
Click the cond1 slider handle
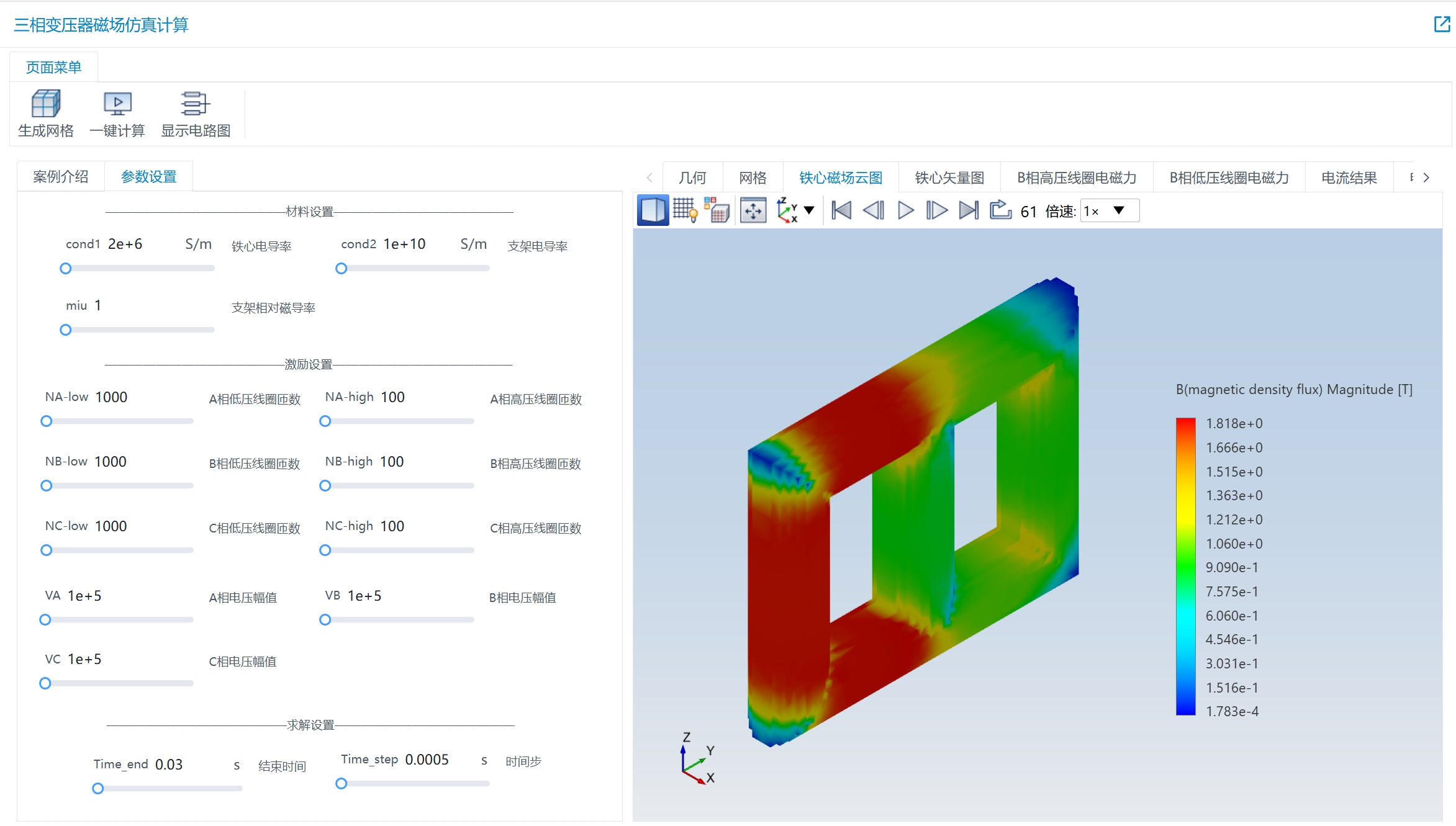[x=65, y=269]
